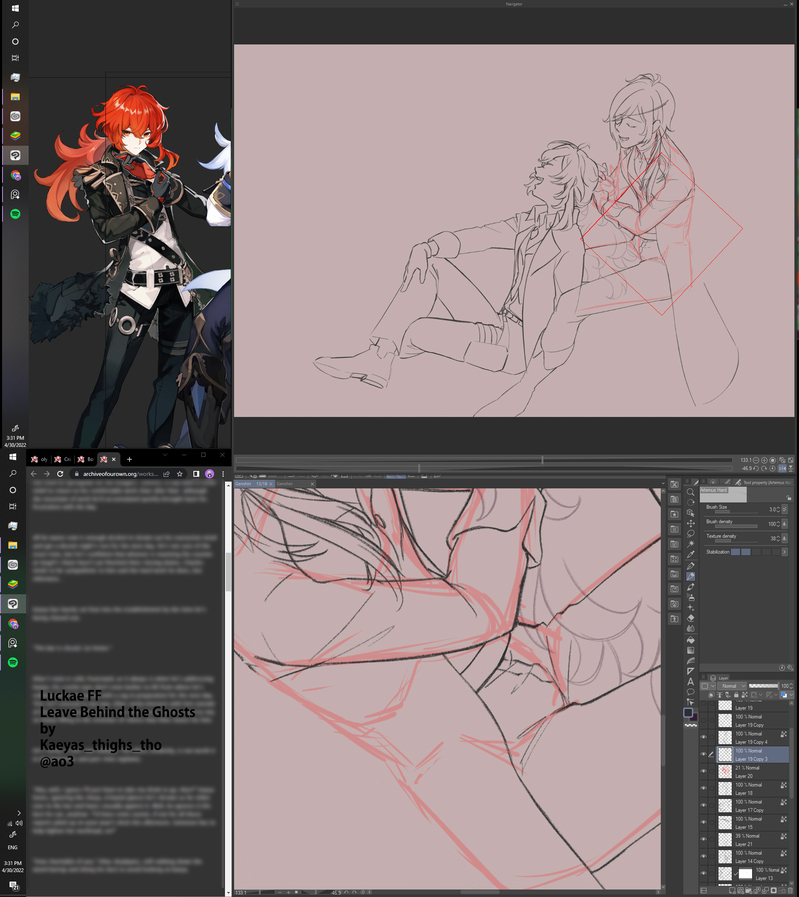Click the Lock Layer padlock icon
Viewport: 799px width, 897px height.
(x=736, y=694)
